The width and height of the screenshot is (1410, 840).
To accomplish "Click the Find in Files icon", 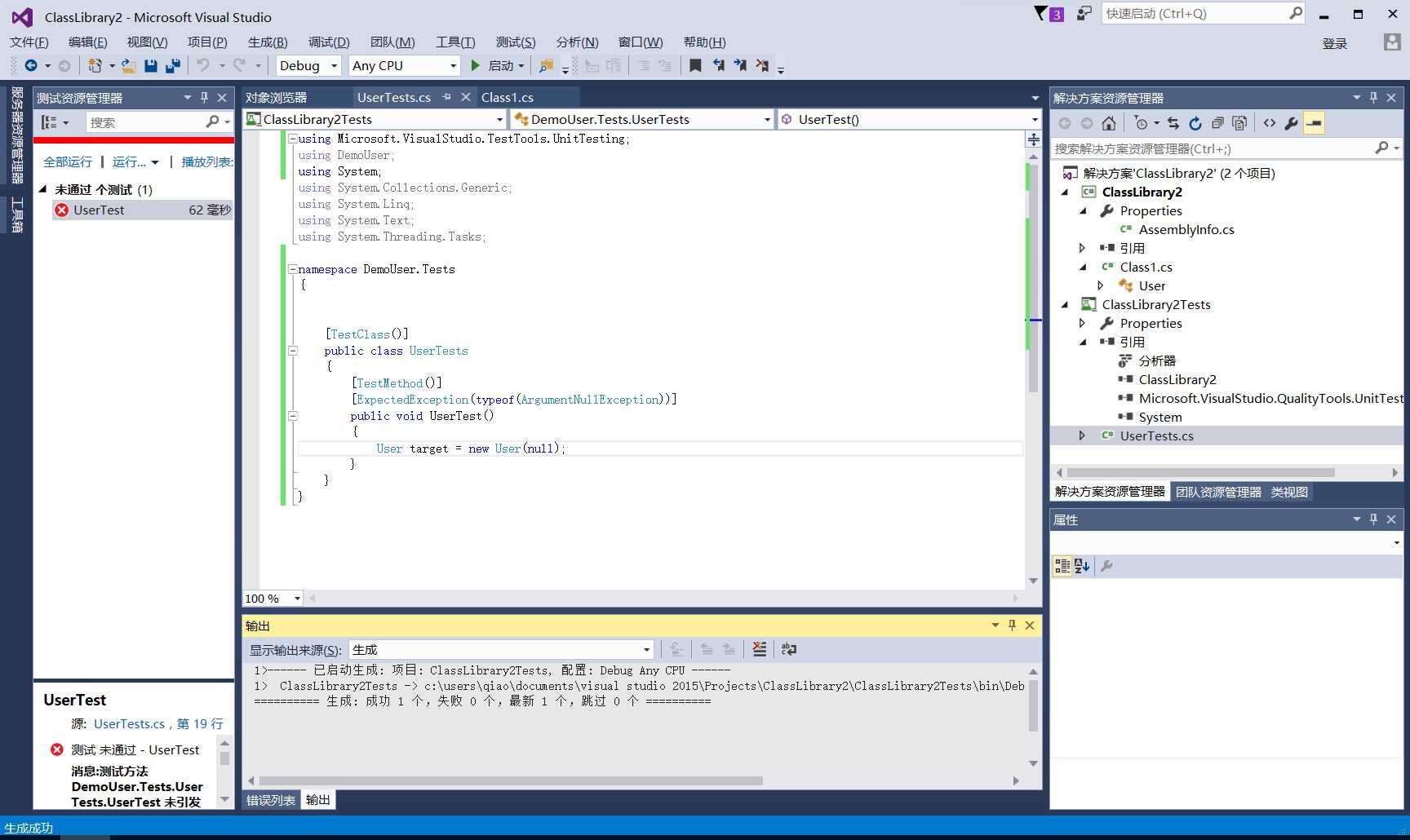I will pyautogui.click(x=546, y=65).
